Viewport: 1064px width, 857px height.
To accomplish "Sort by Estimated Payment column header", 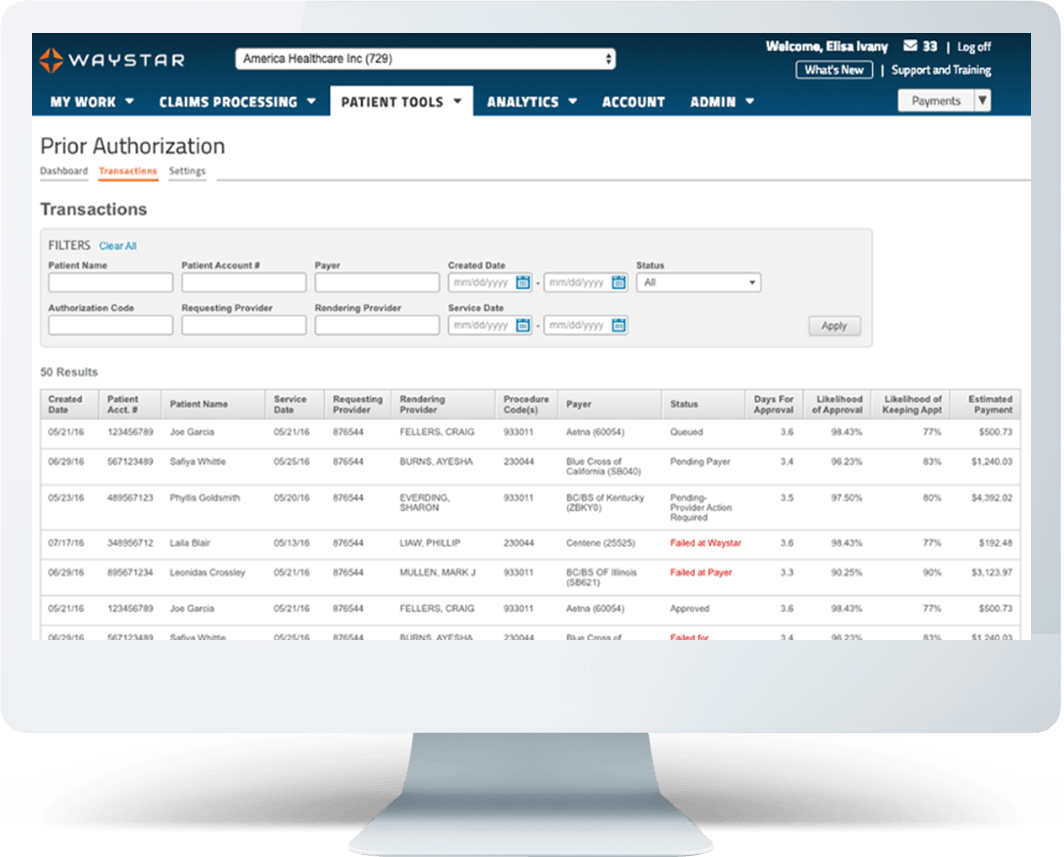I will pos(990,404).
